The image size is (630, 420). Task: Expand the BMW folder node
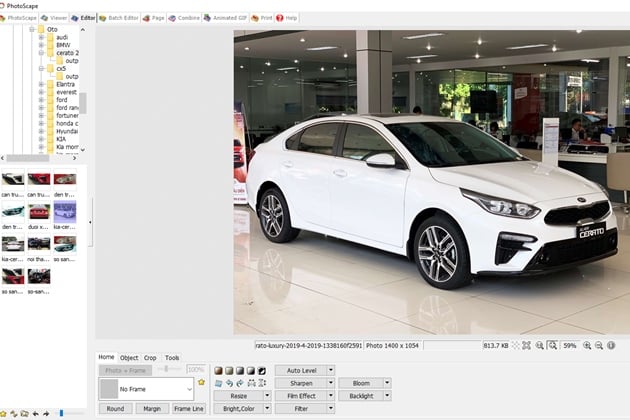[x=41, y=45]
